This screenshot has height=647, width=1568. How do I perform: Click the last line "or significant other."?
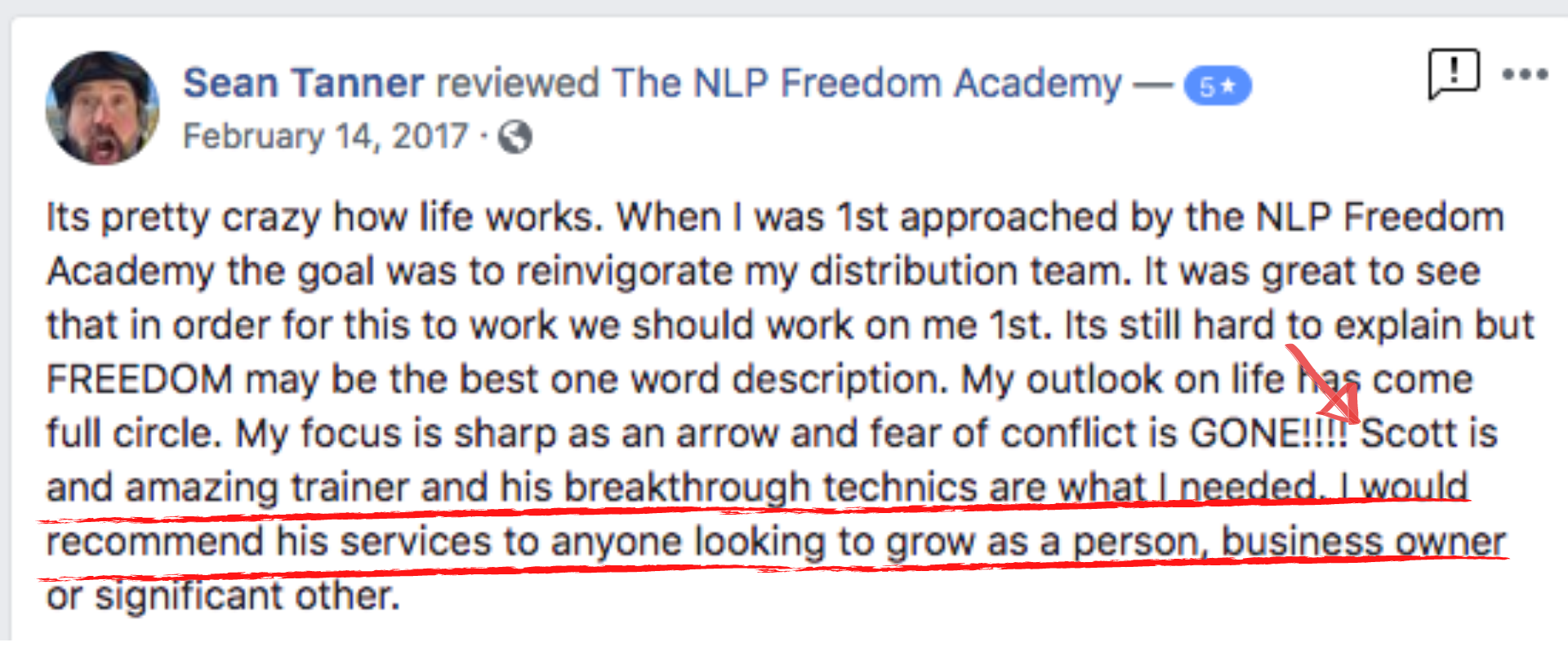223,596
